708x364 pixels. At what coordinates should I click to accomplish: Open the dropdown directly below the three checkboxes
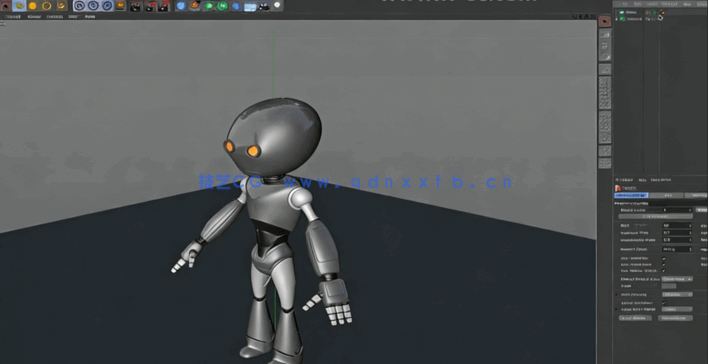point(677,279)
